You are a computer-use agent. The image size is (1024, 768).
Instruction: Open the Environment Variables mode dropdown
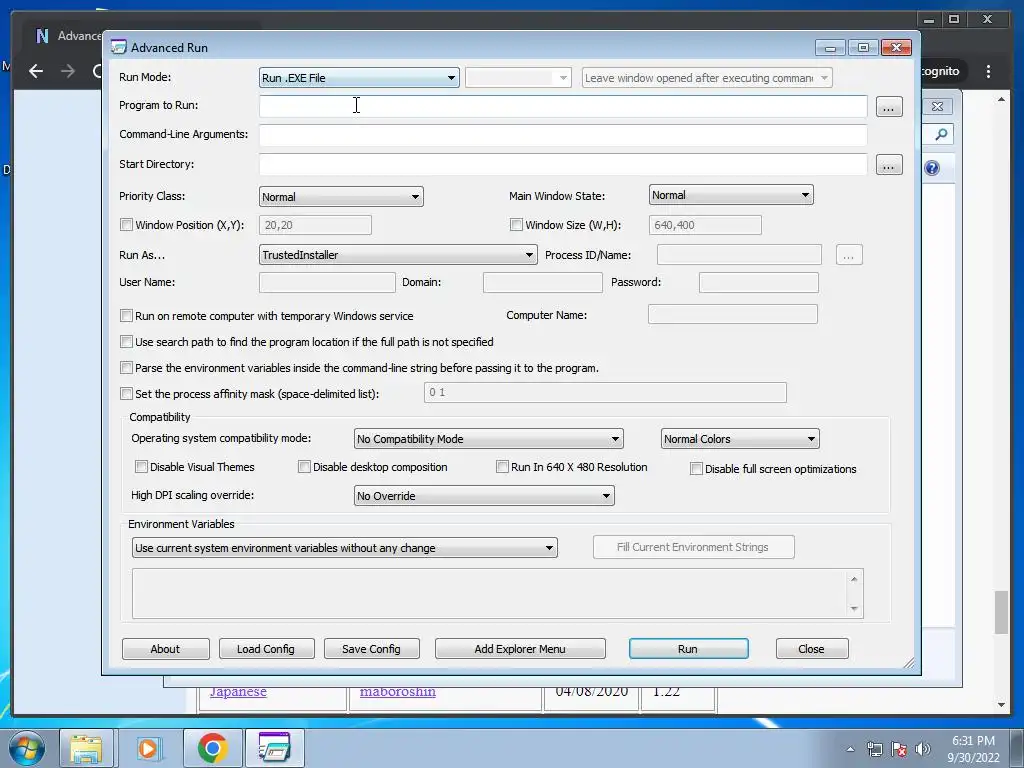345,548
